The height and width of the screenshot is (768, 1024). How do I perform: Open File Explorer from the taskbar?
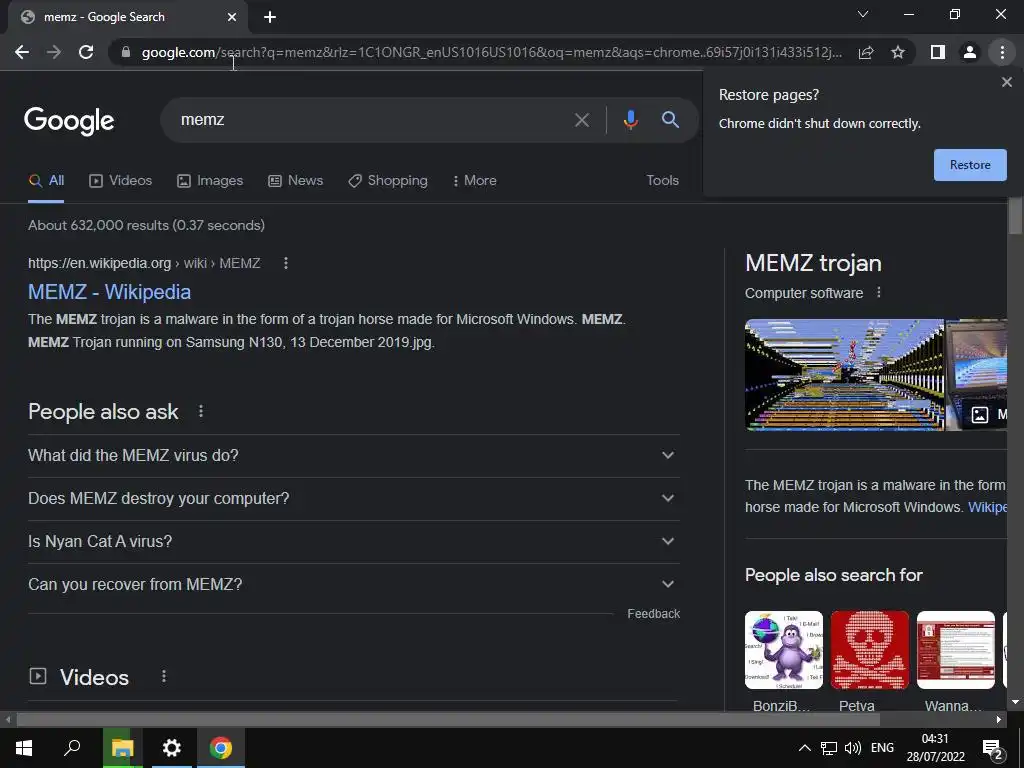(x=122, y=748)
